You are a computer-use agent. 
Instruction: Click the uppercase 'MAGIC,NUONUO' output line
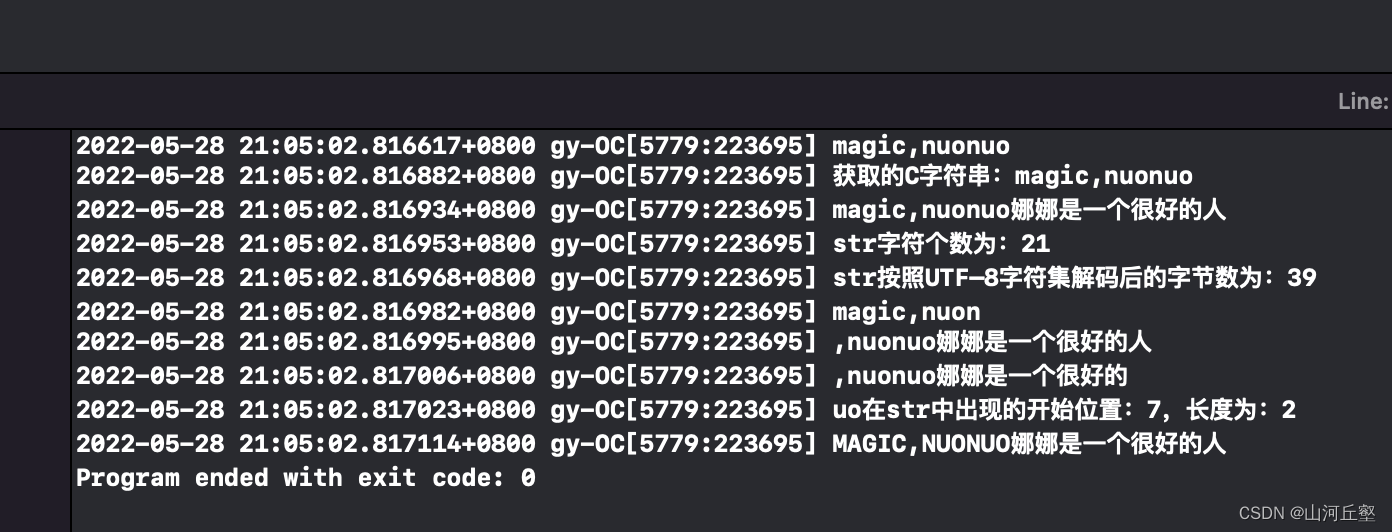coord(1028,443)
